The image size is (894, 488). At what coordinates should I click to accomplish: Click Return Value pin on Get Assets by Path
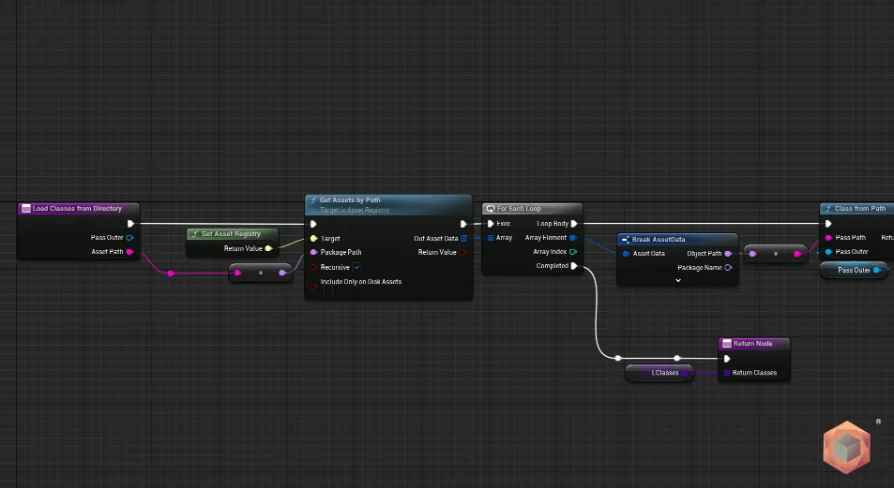tap(463, 252)
